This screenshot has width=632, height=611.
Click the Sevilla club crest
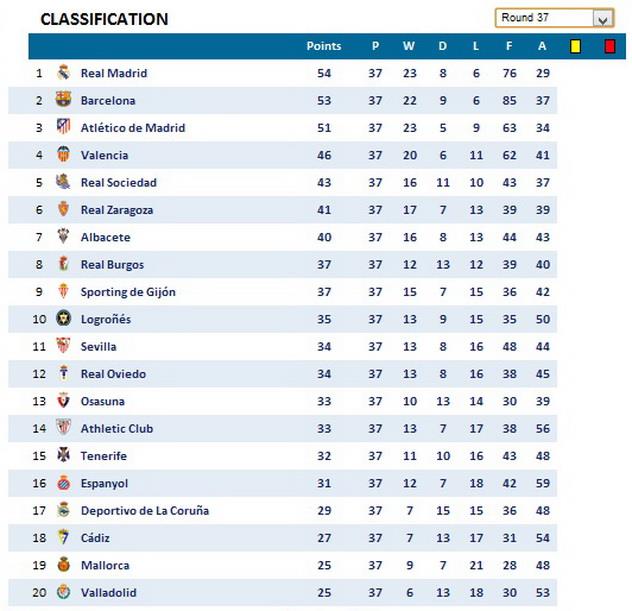(x=63, y=346)
